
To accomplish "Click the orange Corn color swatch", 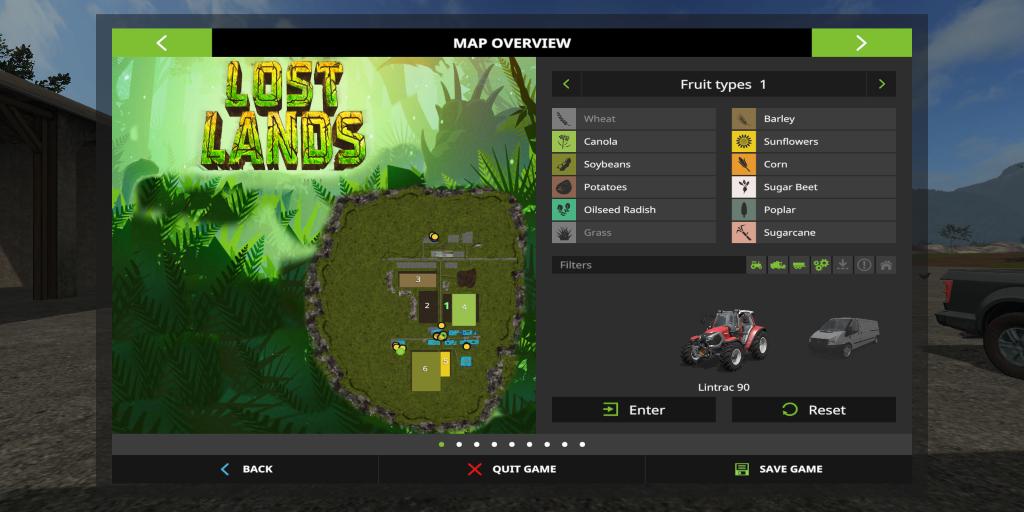I will point(743,164).
